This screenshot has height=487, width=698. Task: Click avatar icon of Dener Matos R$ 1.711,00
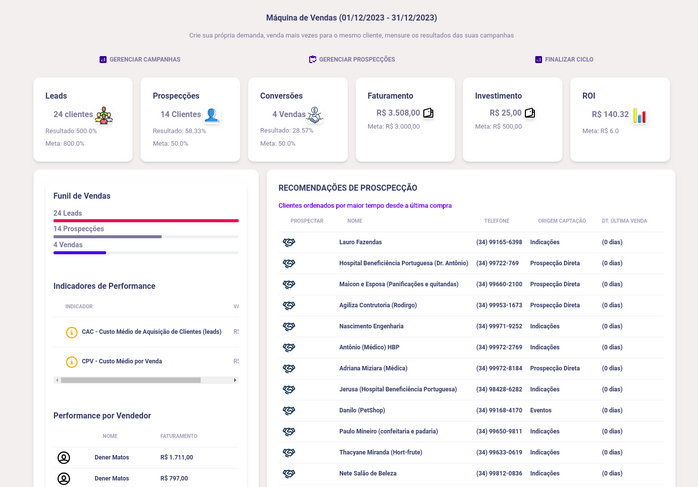64,457
